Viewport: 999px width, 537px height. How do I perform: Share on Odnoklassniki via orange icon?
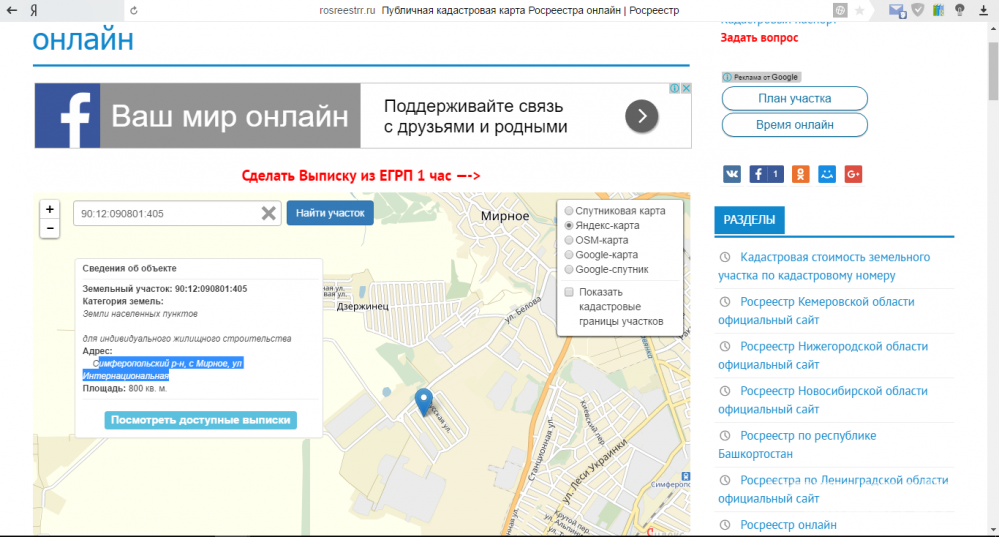[800, 174]
